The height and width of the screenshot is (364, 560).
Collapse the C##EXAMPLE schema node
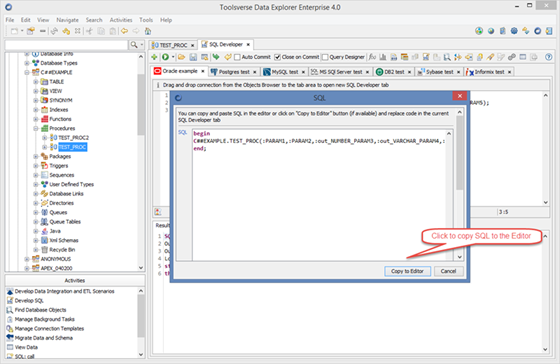[27, 73]
